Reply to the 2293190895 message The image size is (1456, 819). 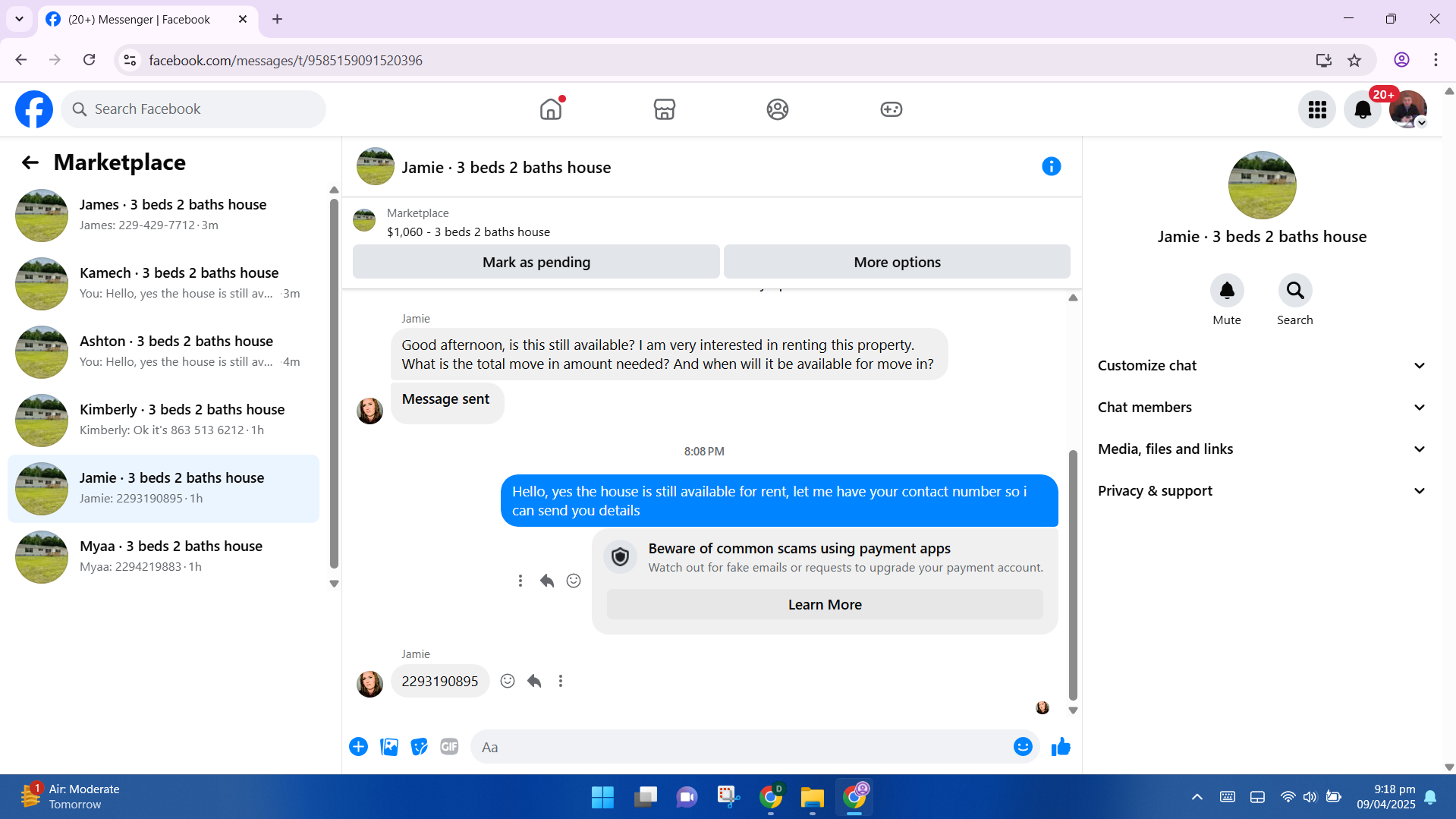534,681
